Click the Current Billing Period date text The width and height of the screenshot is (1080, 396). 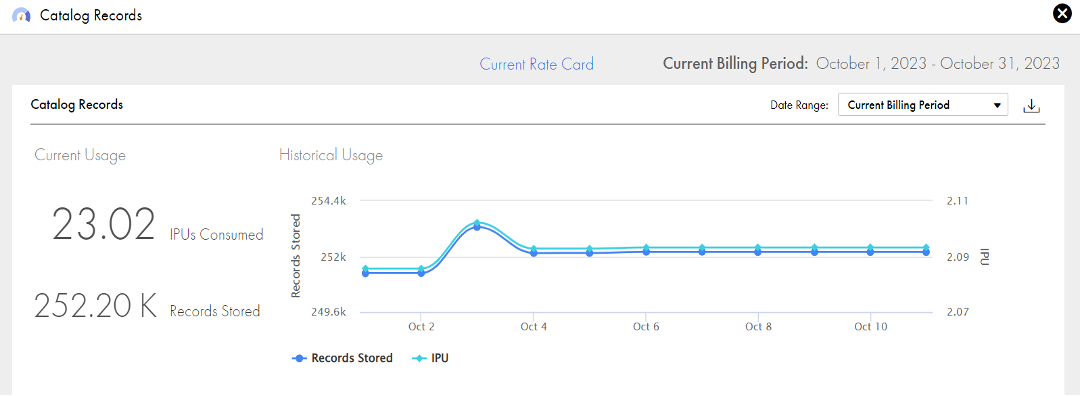click(937, 64)
